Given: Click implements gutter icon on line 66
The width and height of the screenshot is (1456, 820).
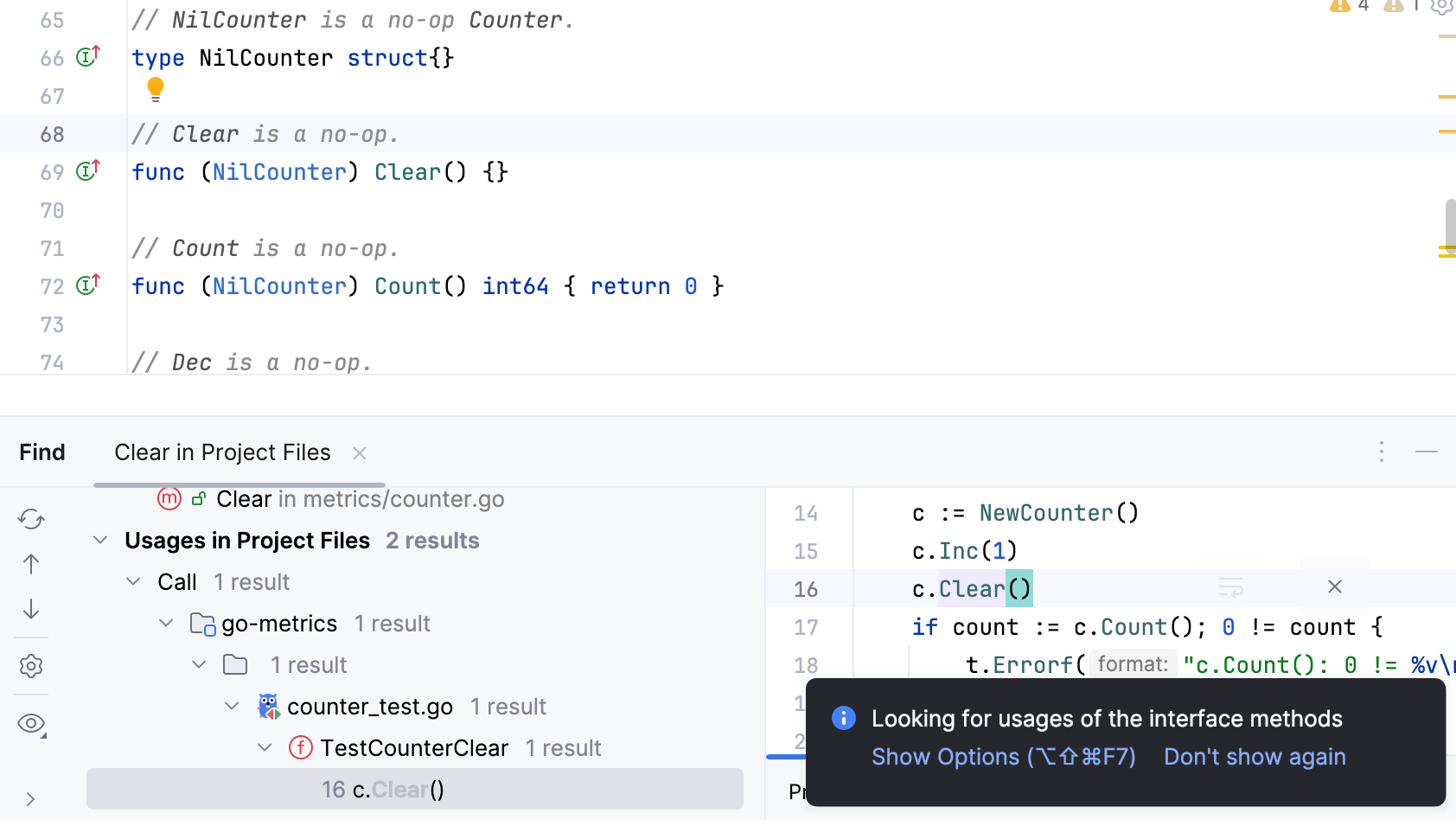Looking at the screenshot, I should [87, 57].
